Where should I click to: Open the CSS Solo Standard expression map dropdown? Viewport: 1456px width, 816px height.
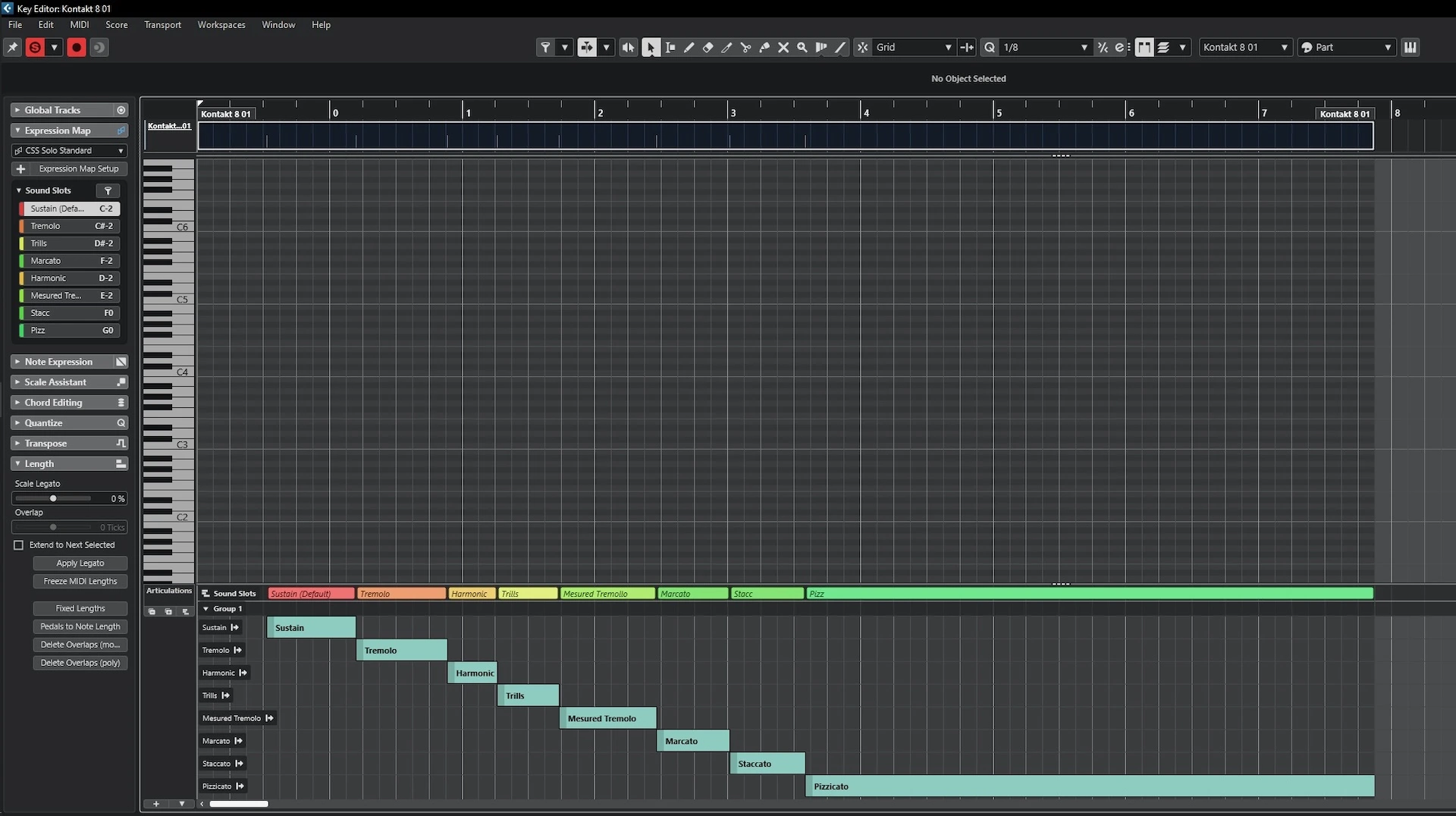69,150
